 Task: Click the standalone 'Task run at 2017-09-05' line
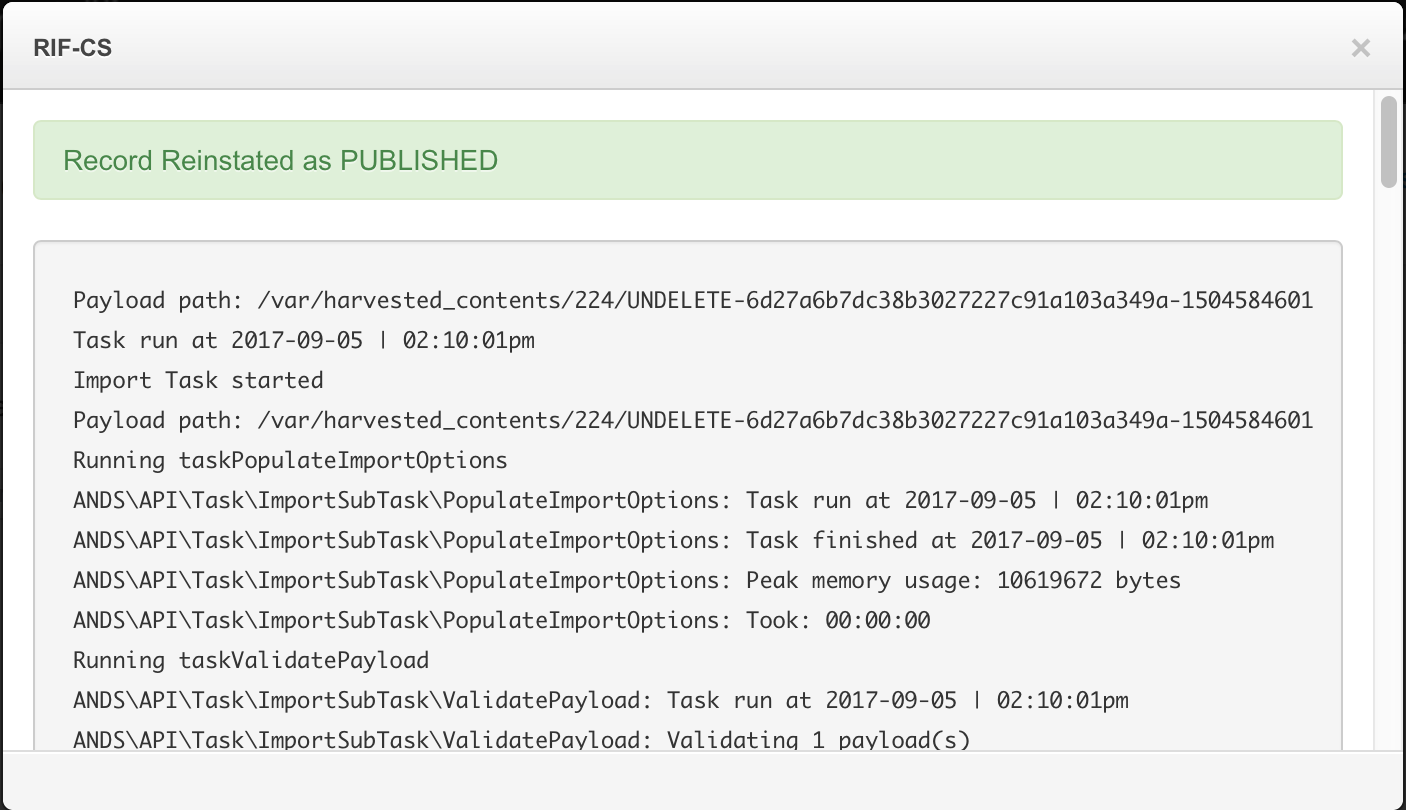coord(303,340)
